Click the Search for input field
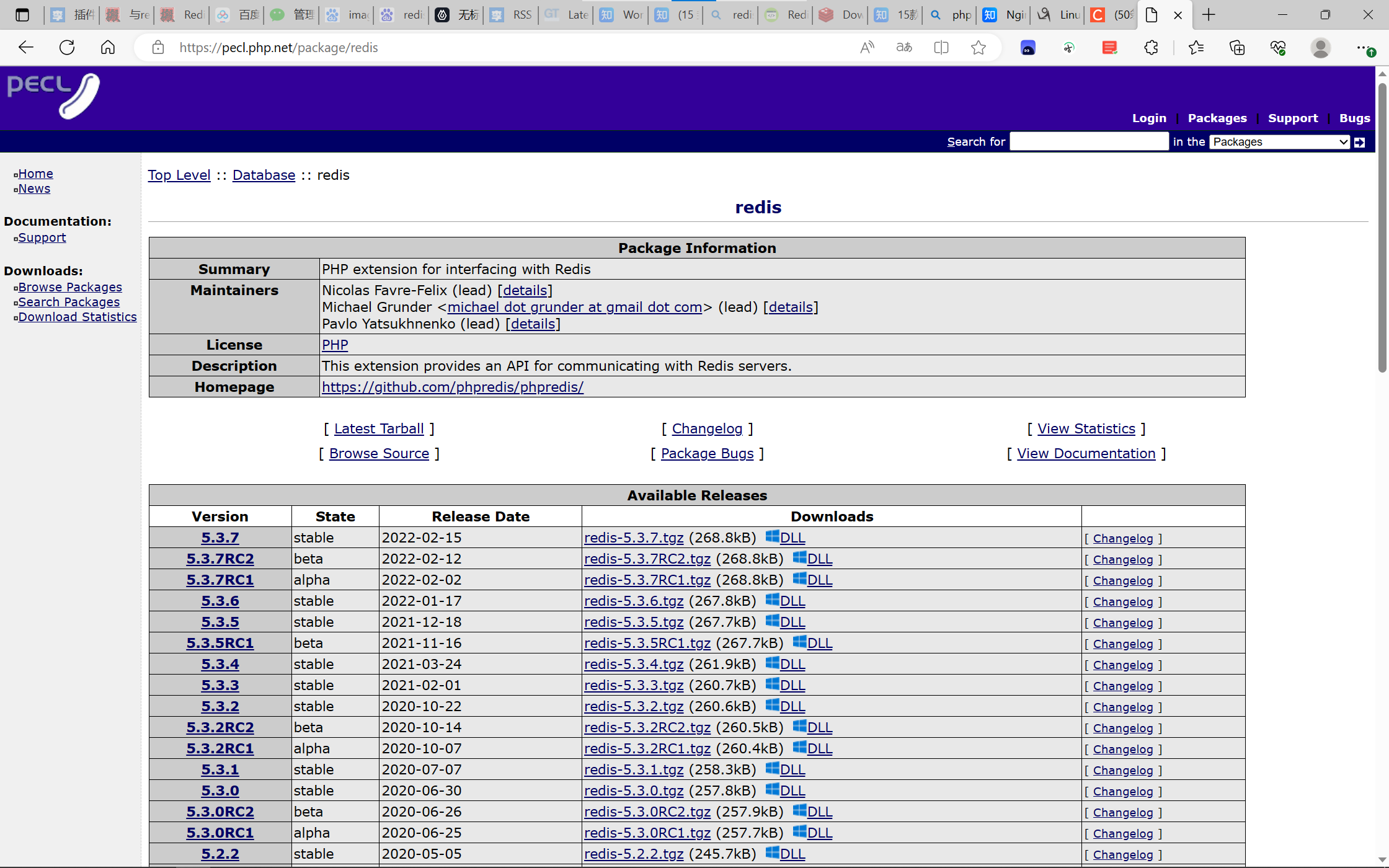 tap(1089, 142)
